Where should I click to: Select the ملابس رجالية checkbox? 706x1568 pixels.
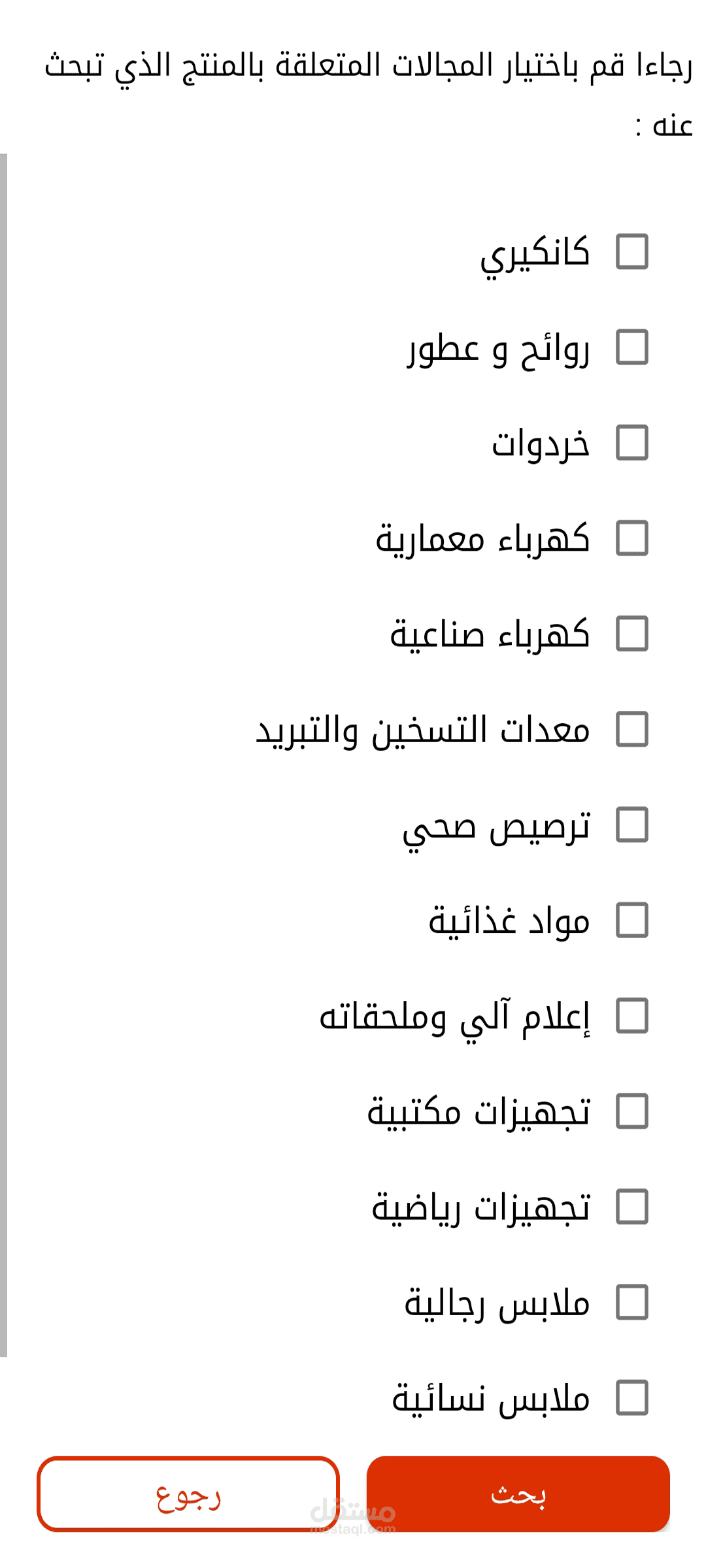pos(631,1302)
